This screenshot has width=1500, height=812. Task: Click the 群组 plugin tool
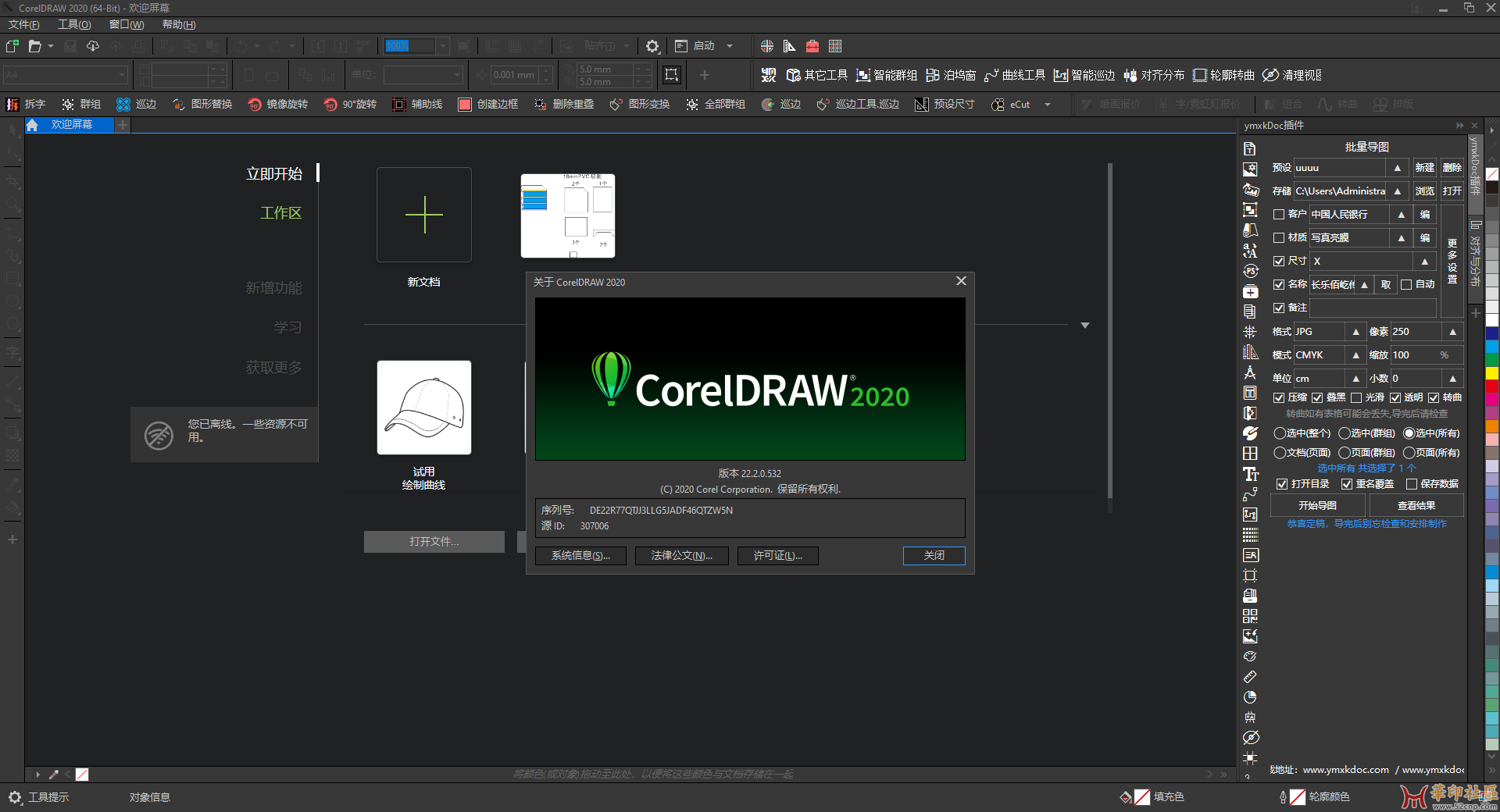(x=82, y=104)
